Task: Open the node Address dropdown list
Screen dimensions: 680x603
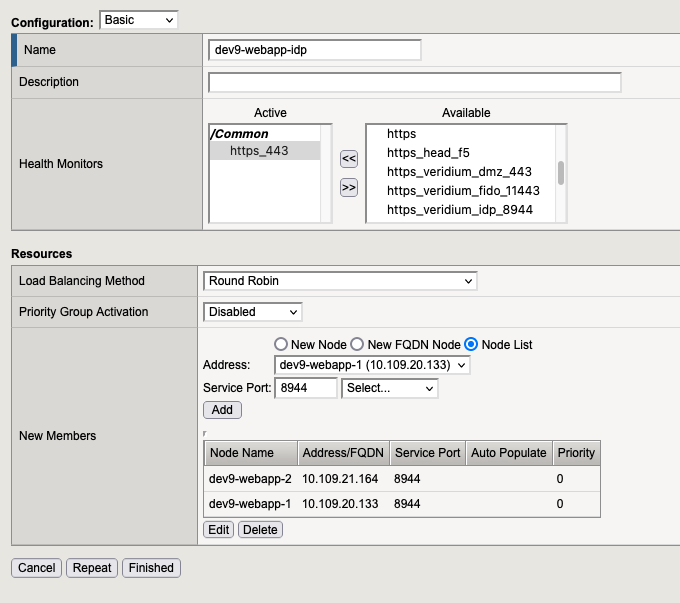Action: click(x=372, y=365)
